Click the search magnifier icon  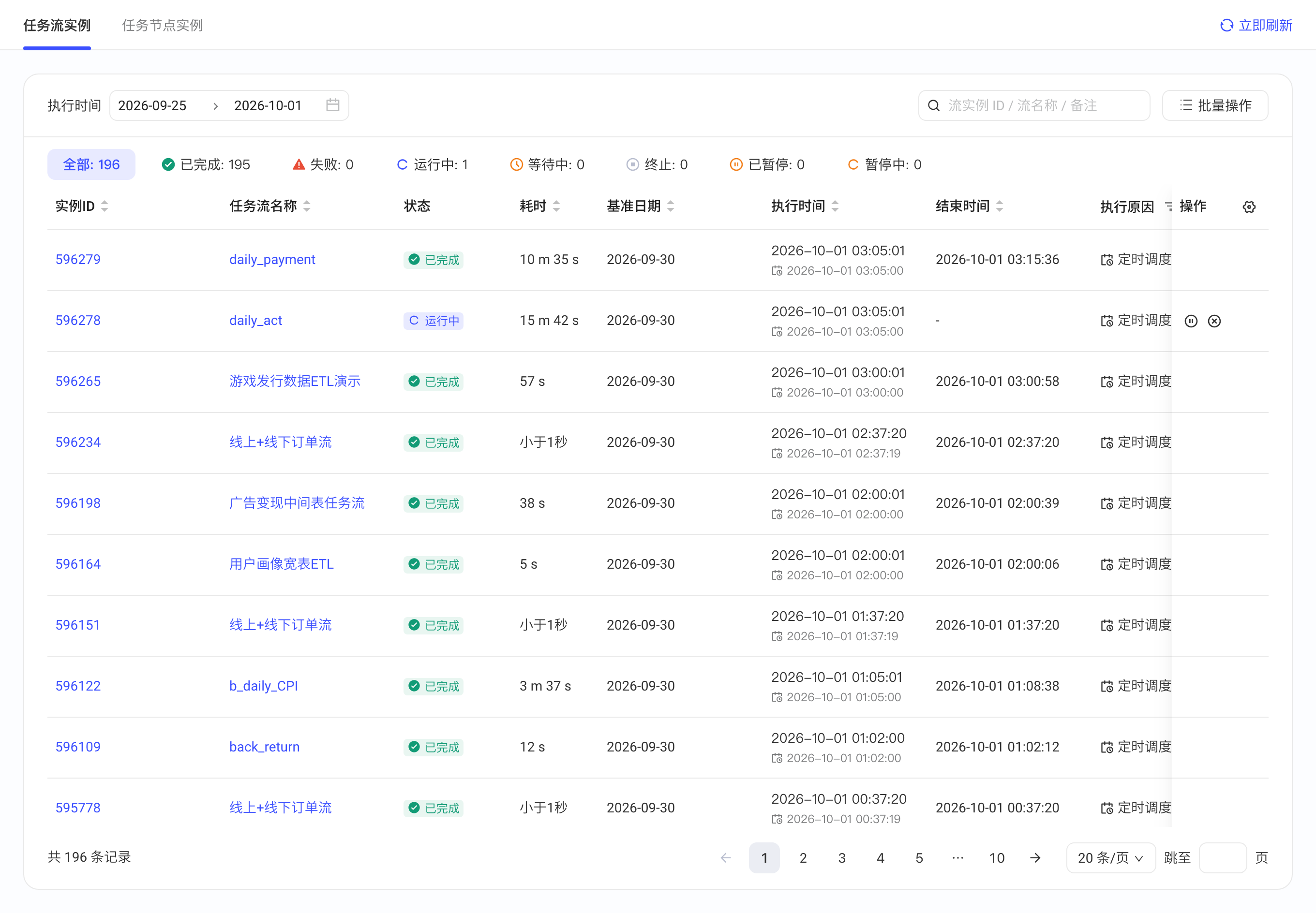click(x=934, y=105)
